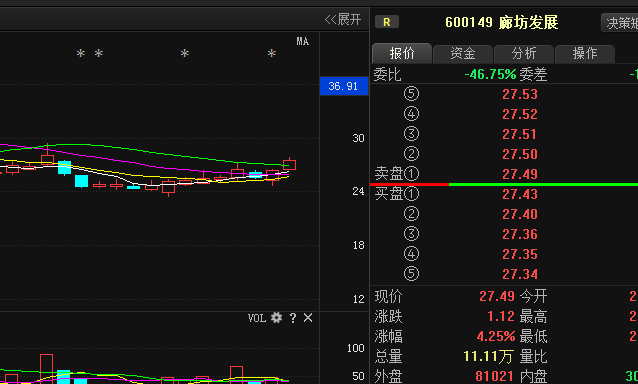Click the 决策 button at top right

(x=620, y=23)
